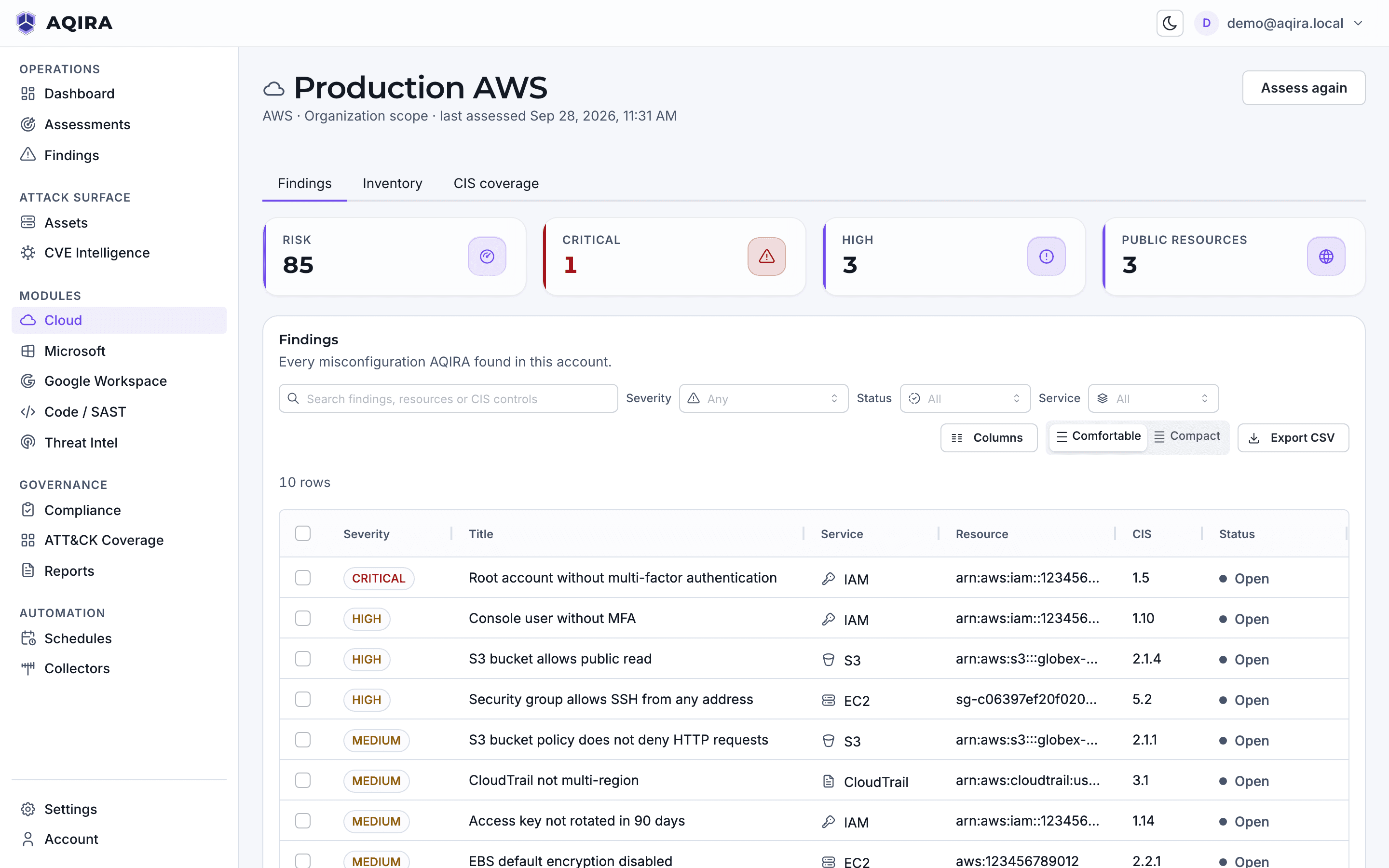
Task: Click the High alert circle icon
Action: click(x=1046, y=256)
